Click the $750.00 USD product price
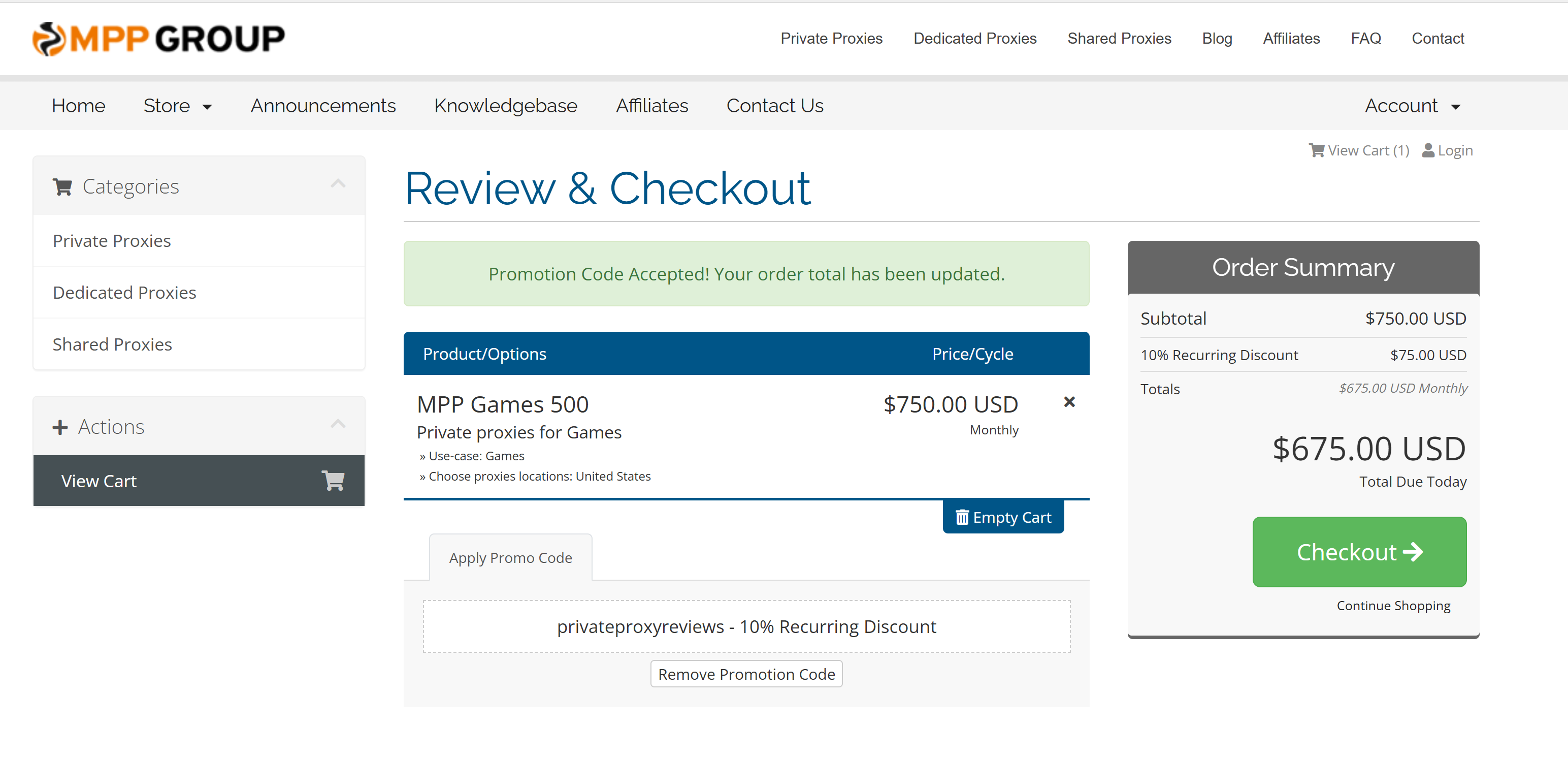1568x757 pixels. pyautogui.click(x=950, y=404)
